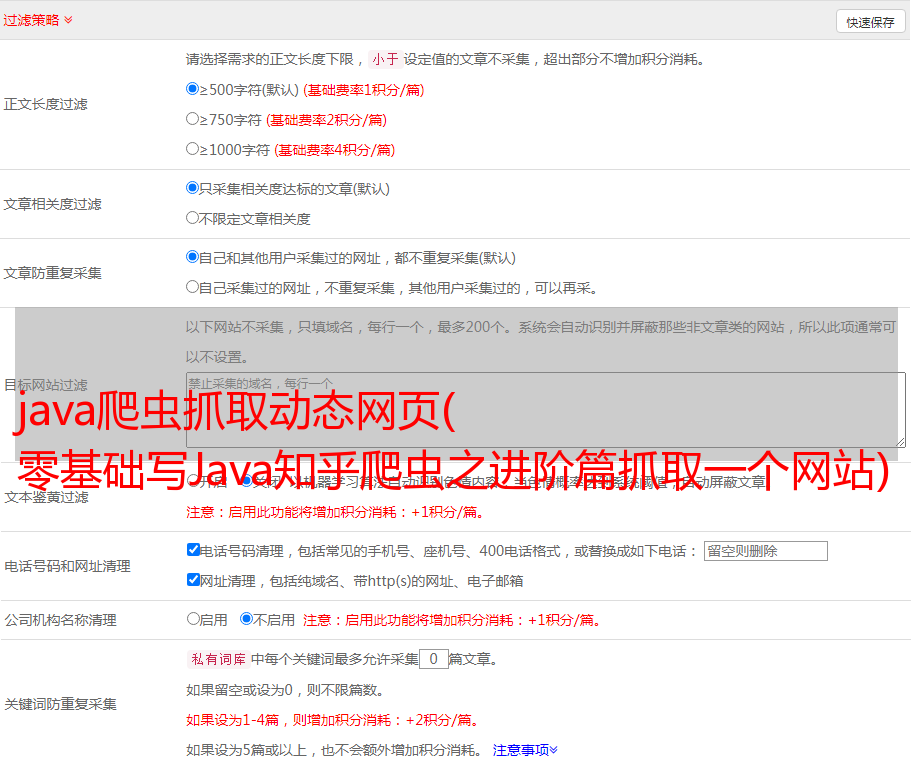Screen dimensions: 912x768
Task: Choose 不限定文章相关度 option
Action: [193, 218]
